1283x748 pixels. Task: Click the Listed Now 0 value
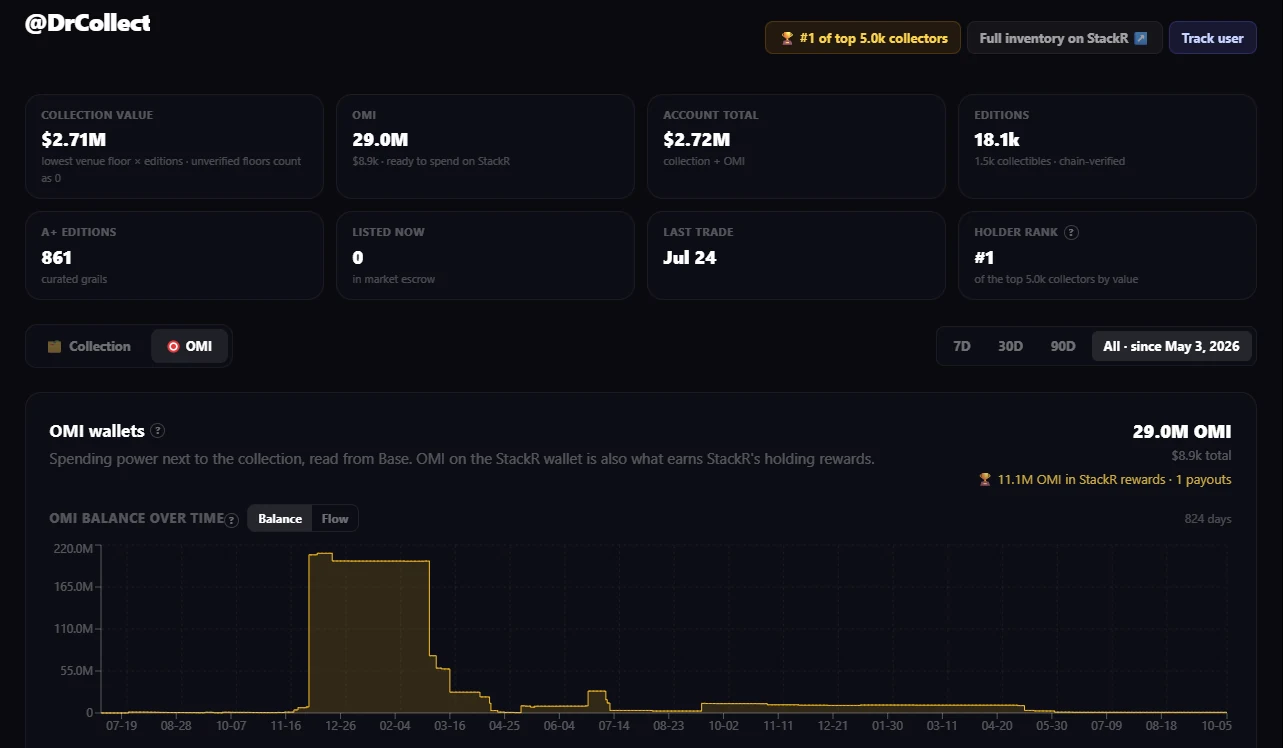point(358,257)
